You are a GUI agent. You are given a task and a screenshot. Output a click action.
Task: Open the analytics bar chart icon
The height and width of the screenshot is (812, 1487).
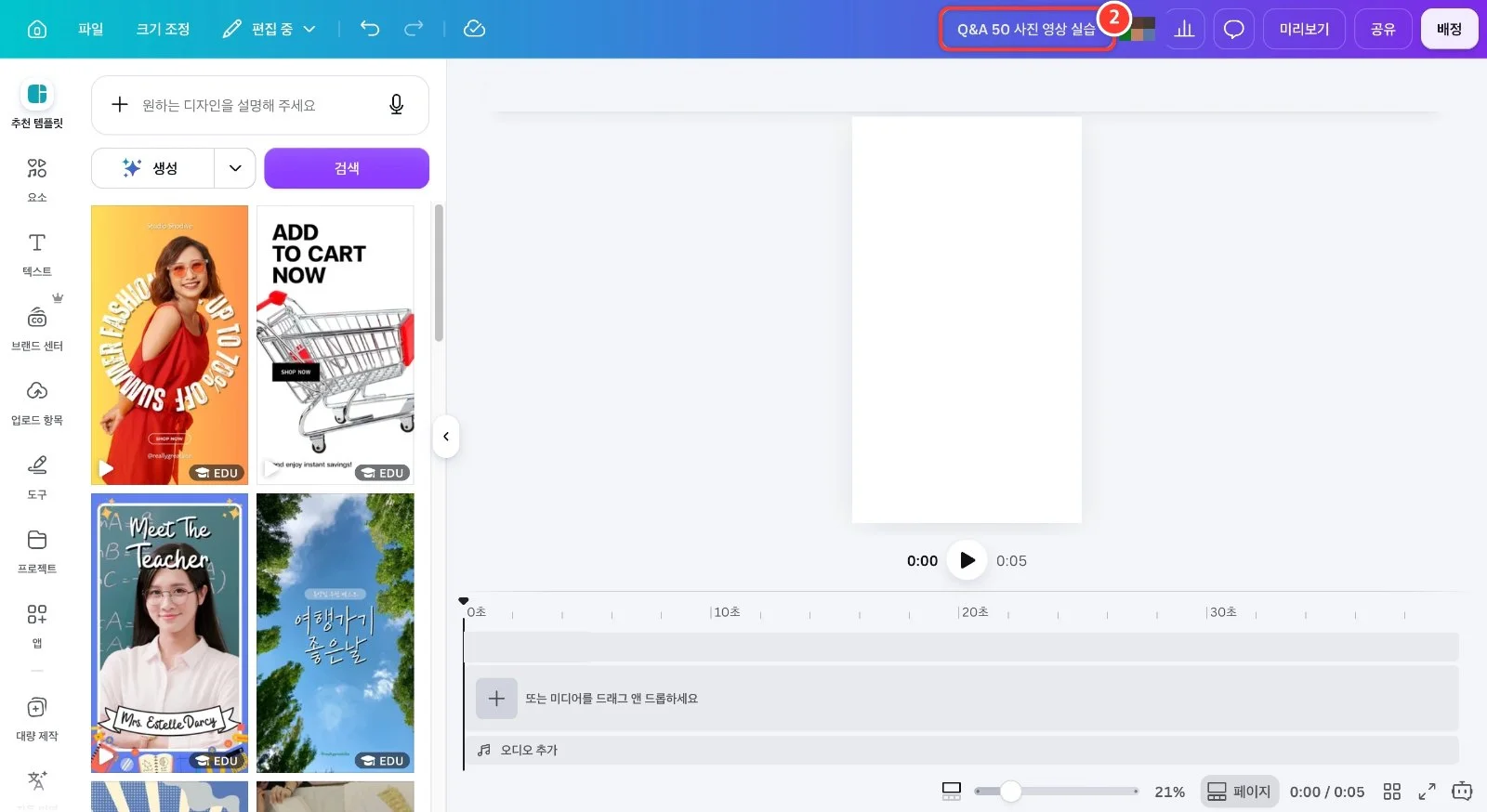point(1184,29)
